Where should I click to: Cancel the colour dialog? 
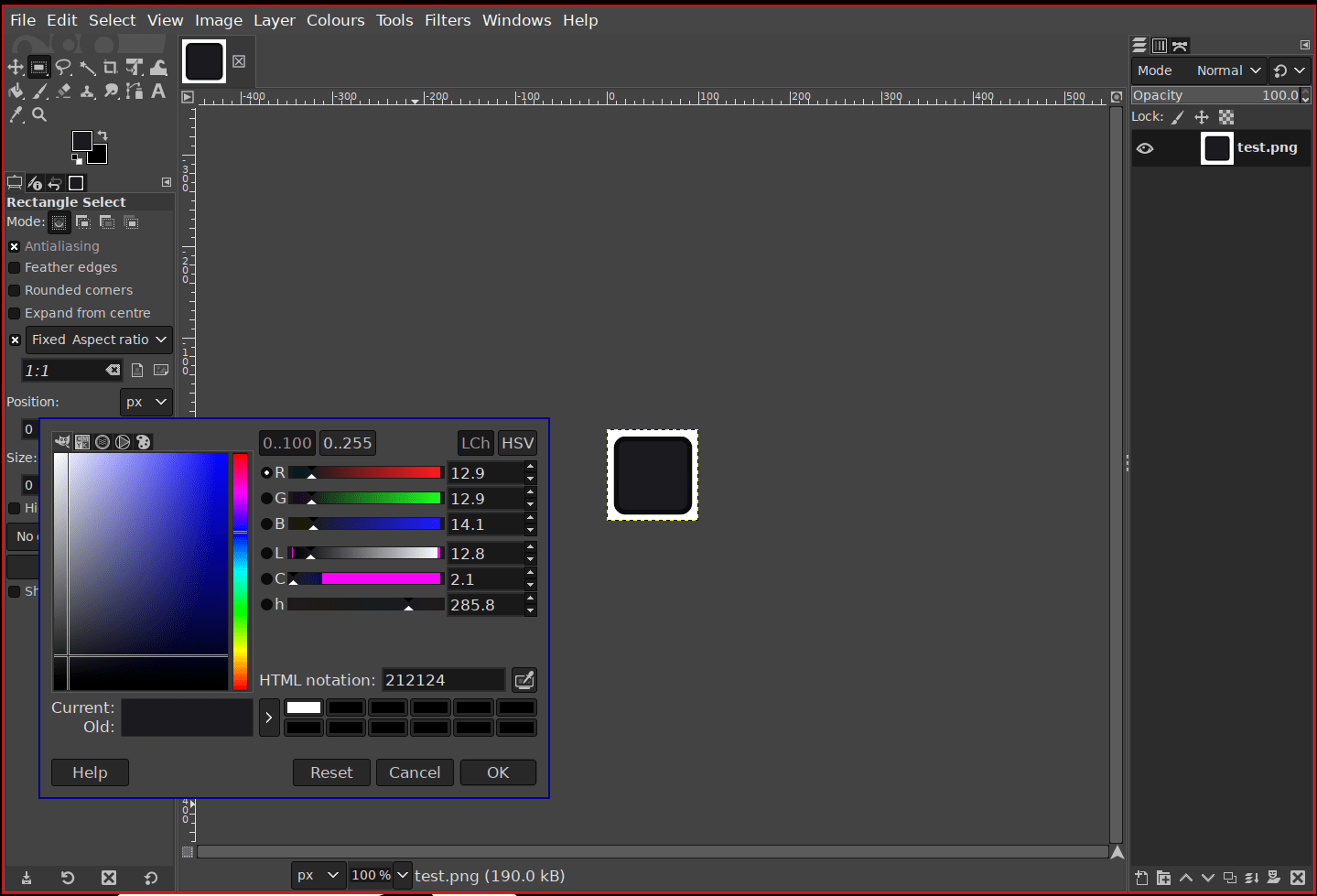(x=415, y=772)
